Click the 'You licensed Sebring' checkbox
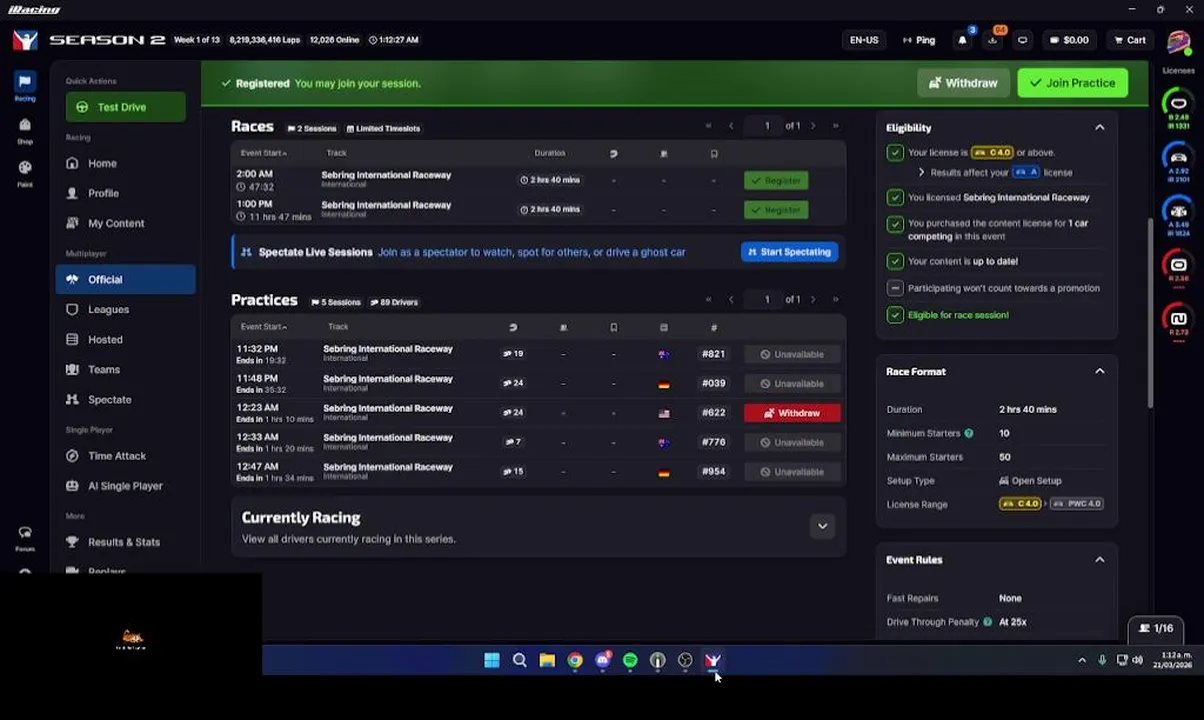The image size is (1204, 720). (x=895, y=197)
